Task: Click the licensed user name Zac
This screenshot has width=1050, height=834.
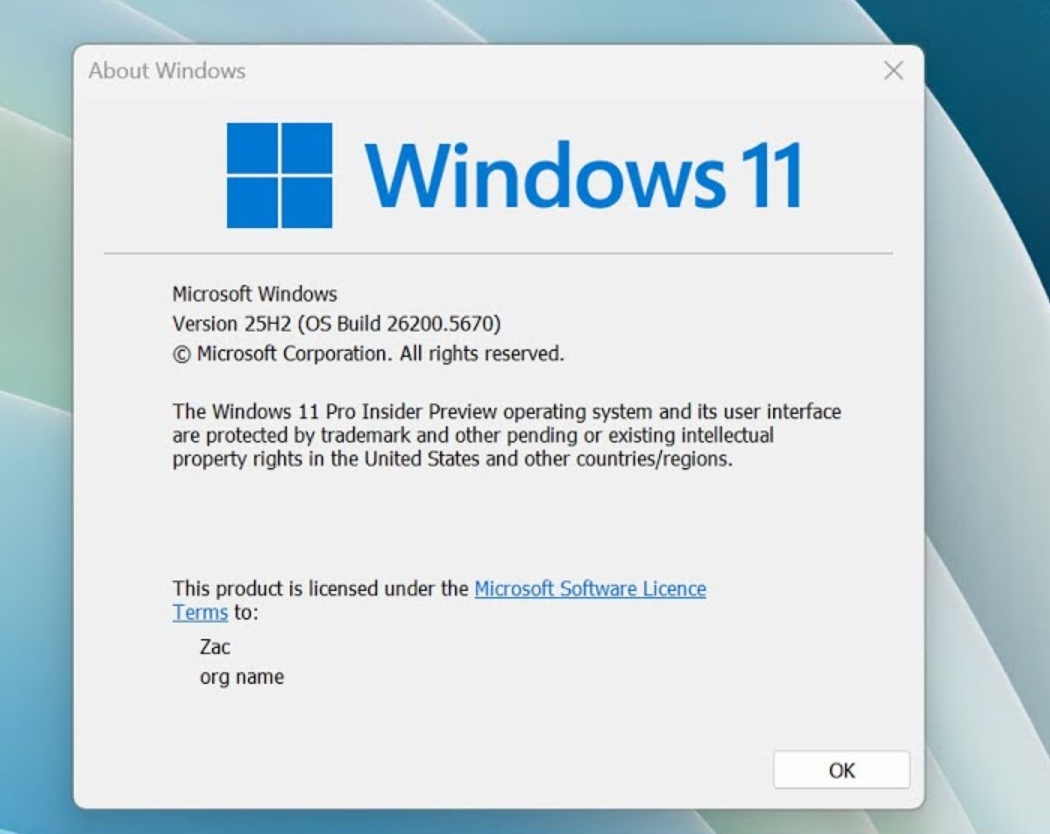Action: pos(214,646)
